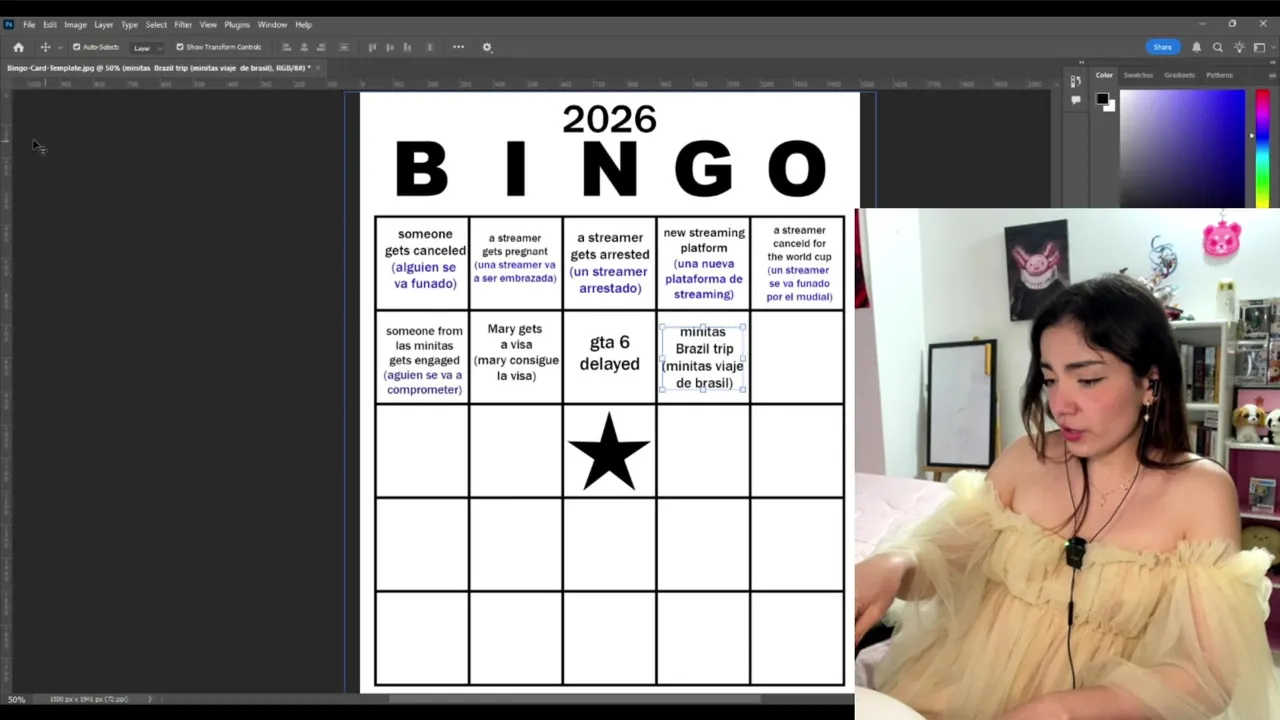Switch to the Swatches tab

(x=1138, y=75)
